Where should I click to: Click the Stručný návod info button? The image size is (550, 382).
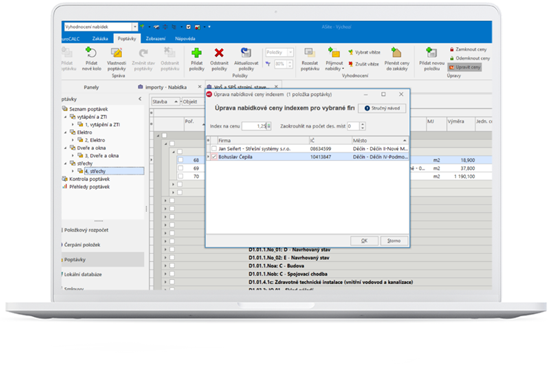coord(382,108)
